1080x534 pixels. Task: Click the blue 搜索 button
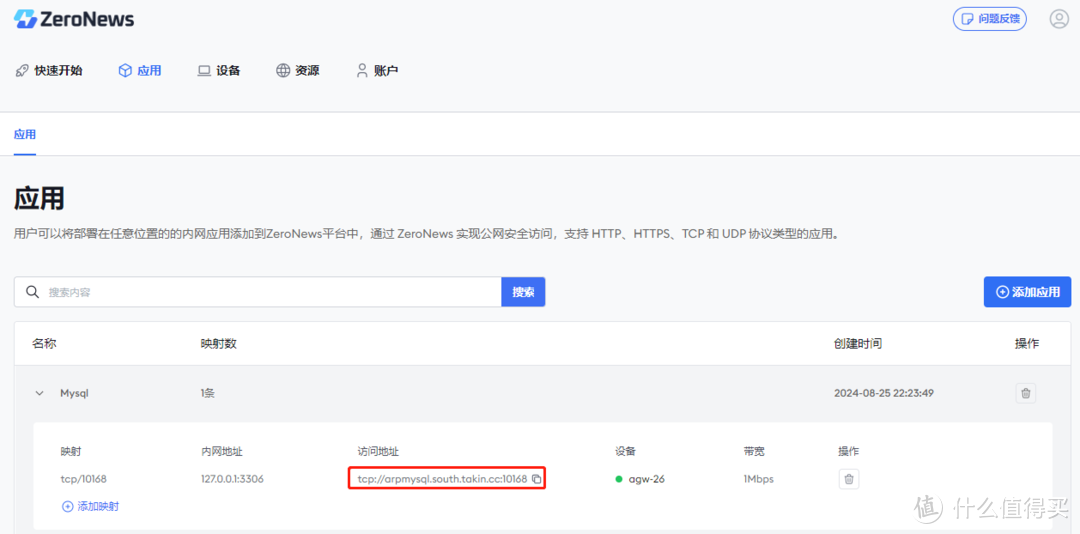[x=523, y=292]
